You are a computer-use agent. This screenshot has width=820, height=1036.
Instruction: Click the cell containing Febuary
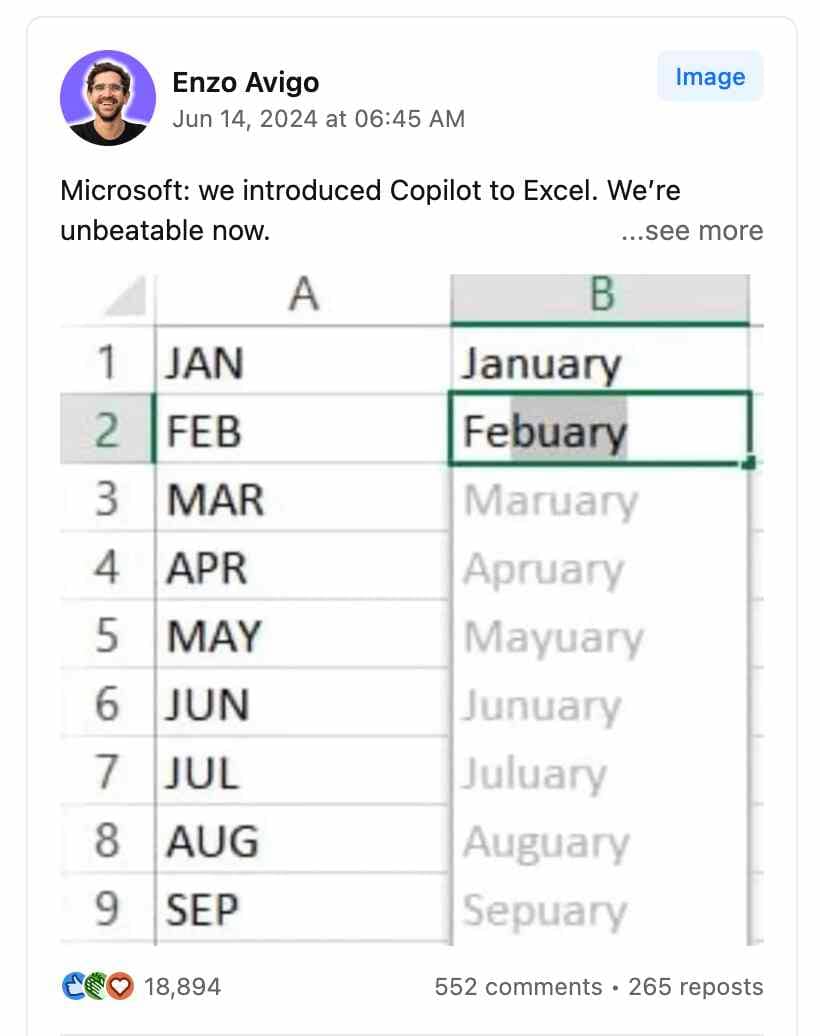[x=600, y=429]
